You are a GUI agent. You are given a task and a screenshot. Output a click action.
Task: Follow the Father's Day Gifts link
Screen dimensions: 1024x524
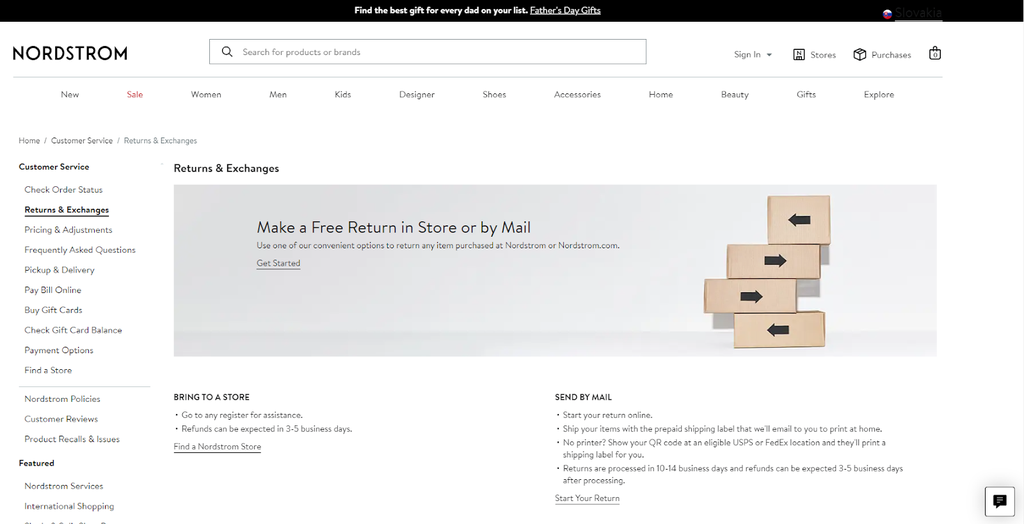566,10
